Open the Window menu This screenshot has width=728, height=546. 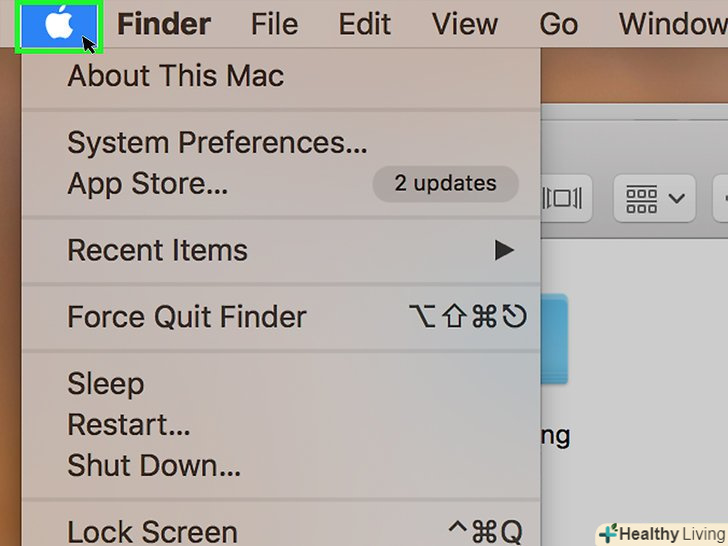coord(672,23)
